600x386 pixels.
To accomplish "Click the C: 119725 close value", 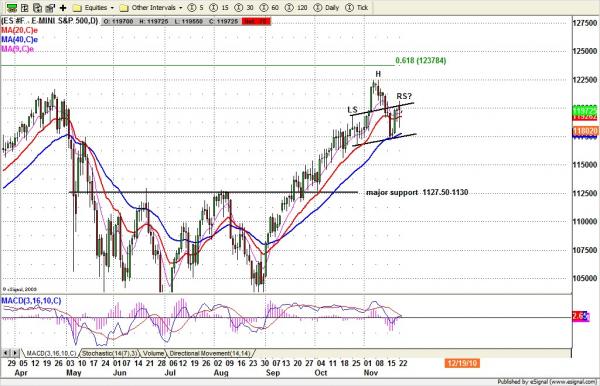I will [x=223, y=21].
